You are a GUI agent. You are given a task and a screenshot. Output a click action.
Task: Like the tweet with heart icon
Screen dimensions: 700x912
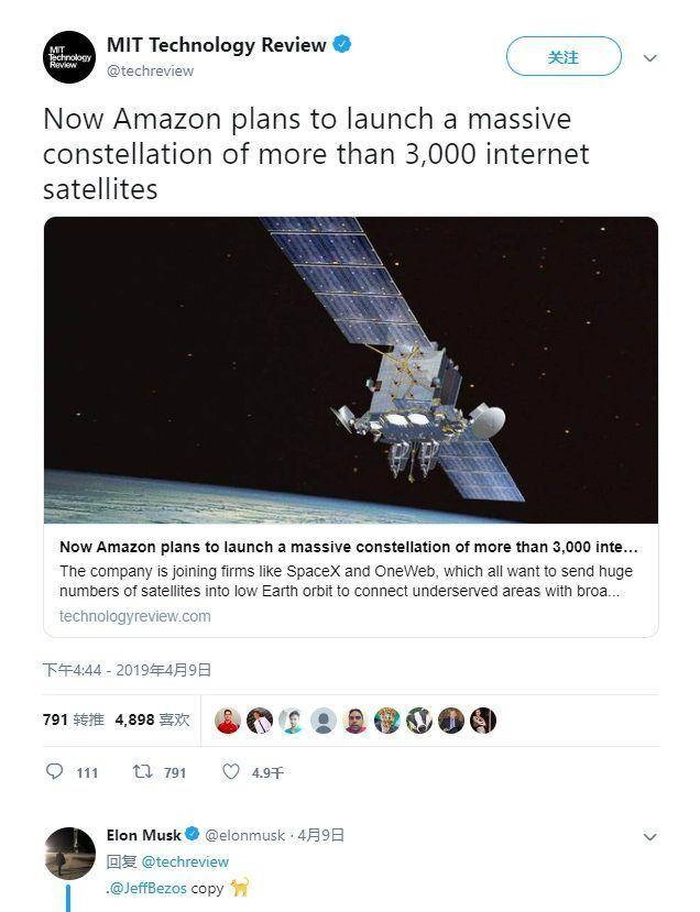click(x=231, y=772)
